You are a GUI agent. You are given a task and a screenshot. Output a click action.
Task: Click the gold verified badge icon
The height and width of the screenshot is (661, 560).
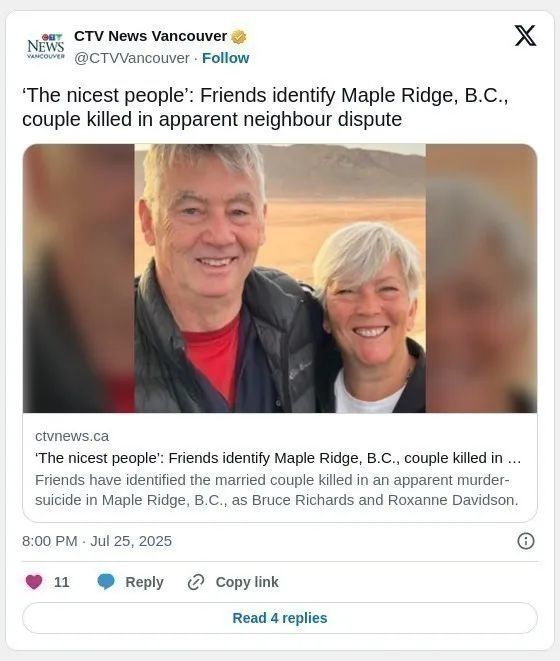[239, 37]
